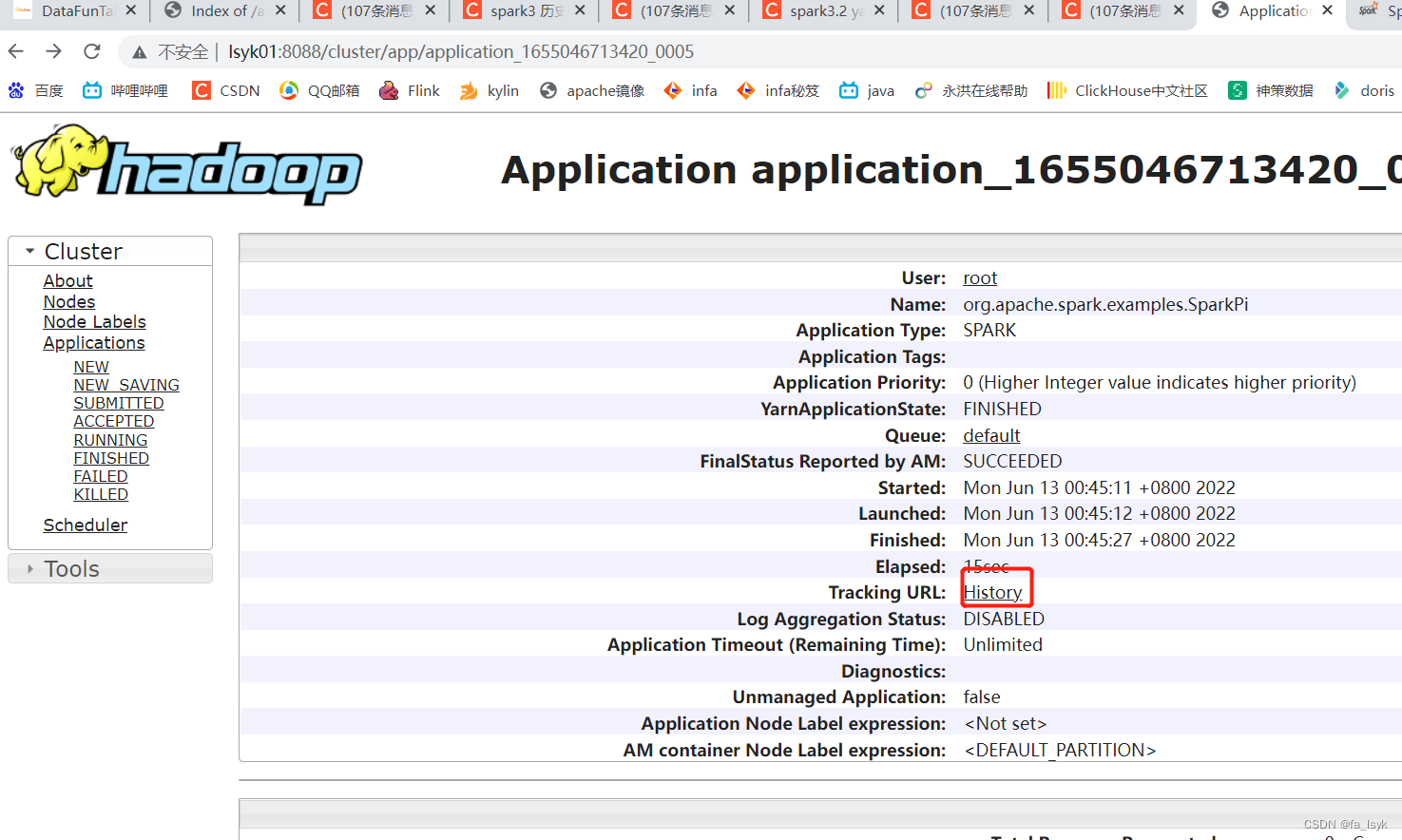Click the not-secure warning triangle icon
Image resolution: width=1402 pixels, height=840 pixels.
140,52
